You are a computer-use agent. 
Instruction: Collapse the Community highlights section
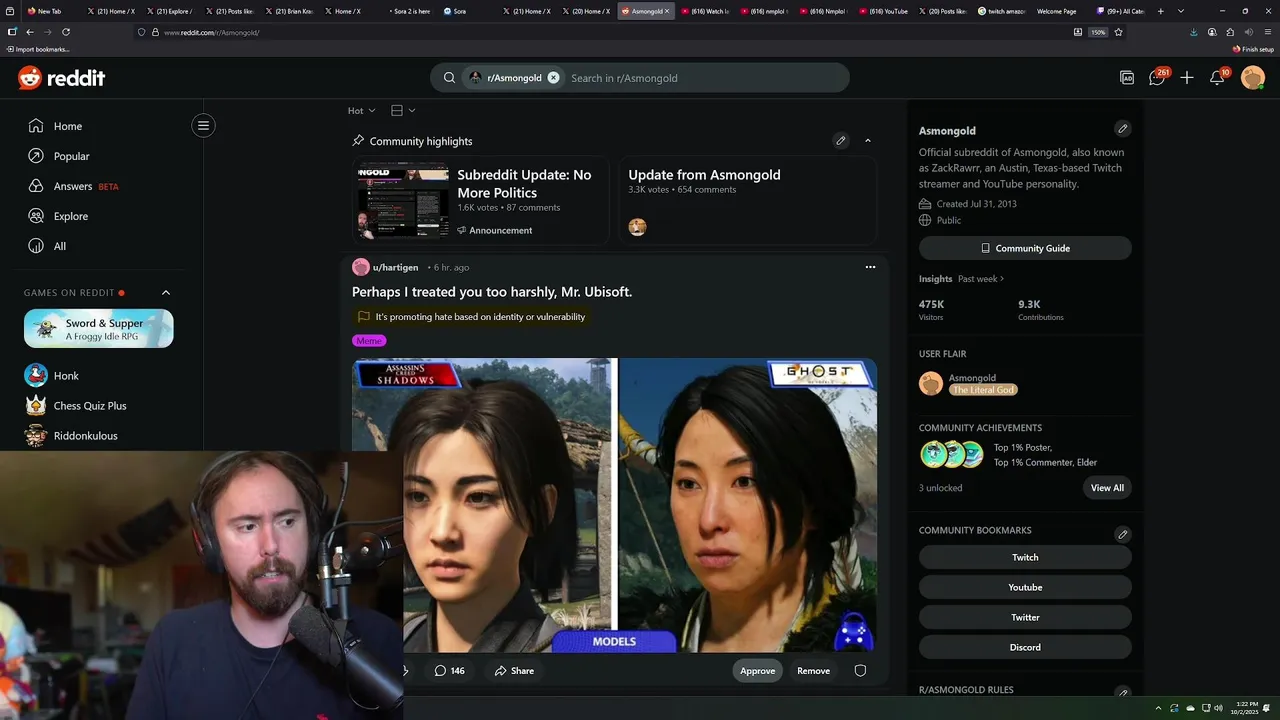tap(867, 141)
